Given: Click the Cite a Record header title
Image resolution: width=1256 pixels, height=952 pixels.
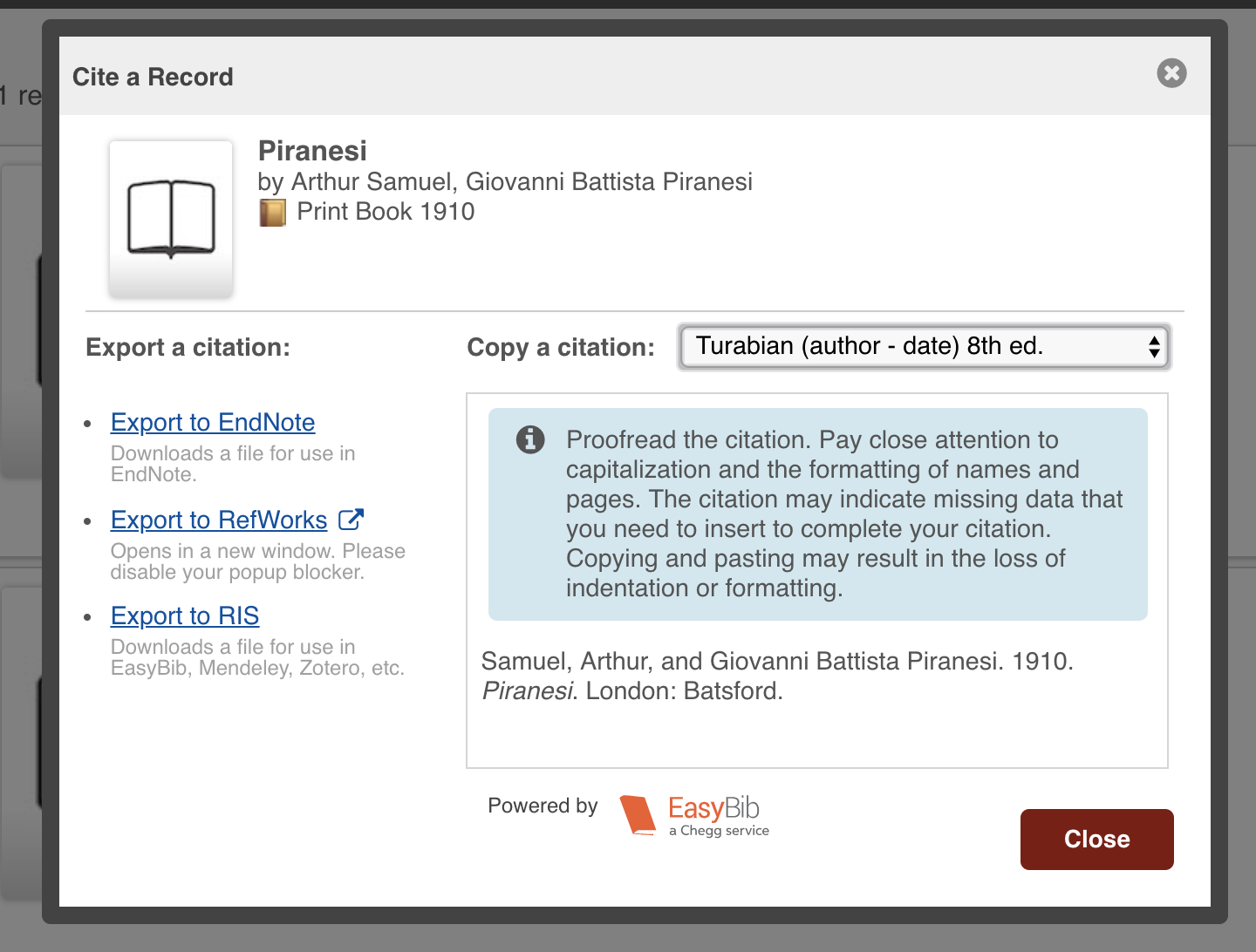Looking at the screenshot, I should click(x=153, y=77).
